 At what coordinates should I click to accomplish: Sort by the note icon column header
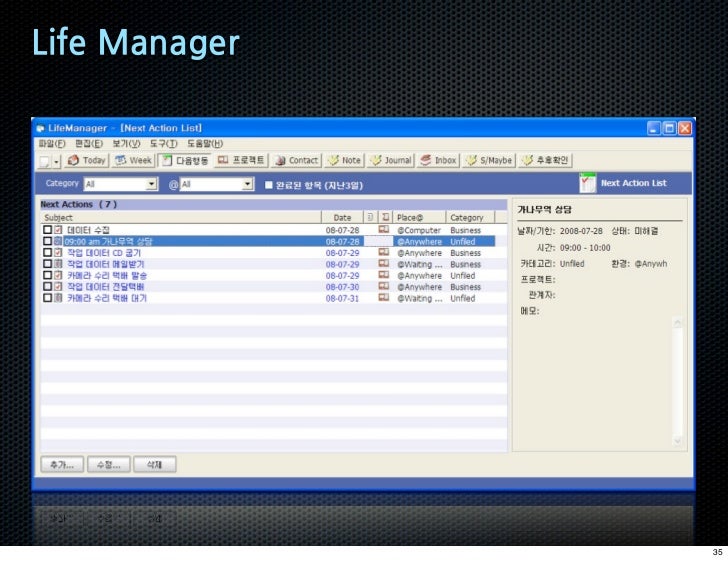[370, 217]
